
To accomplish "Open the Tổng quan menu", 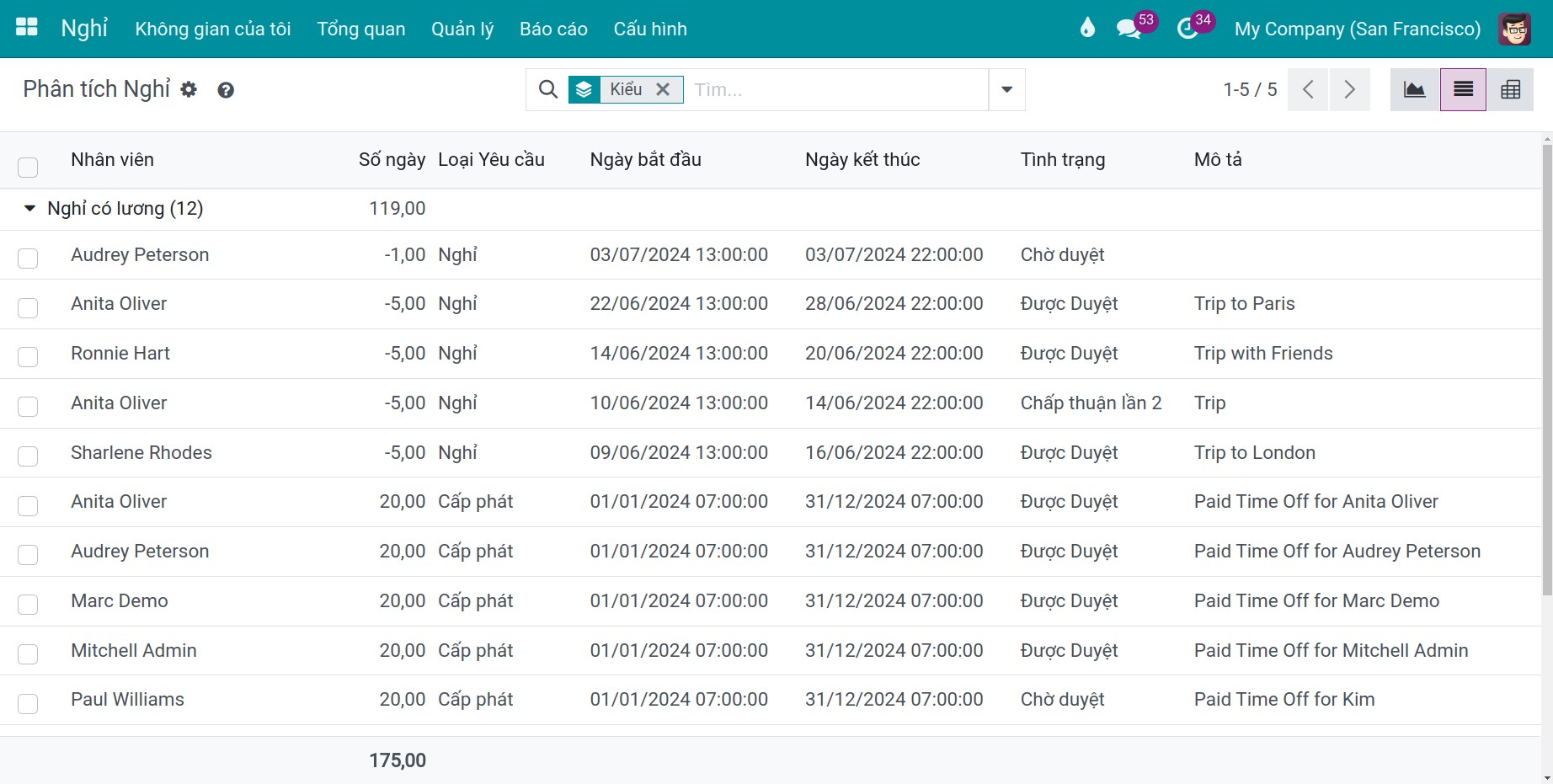I will click(x=361, y=29).
